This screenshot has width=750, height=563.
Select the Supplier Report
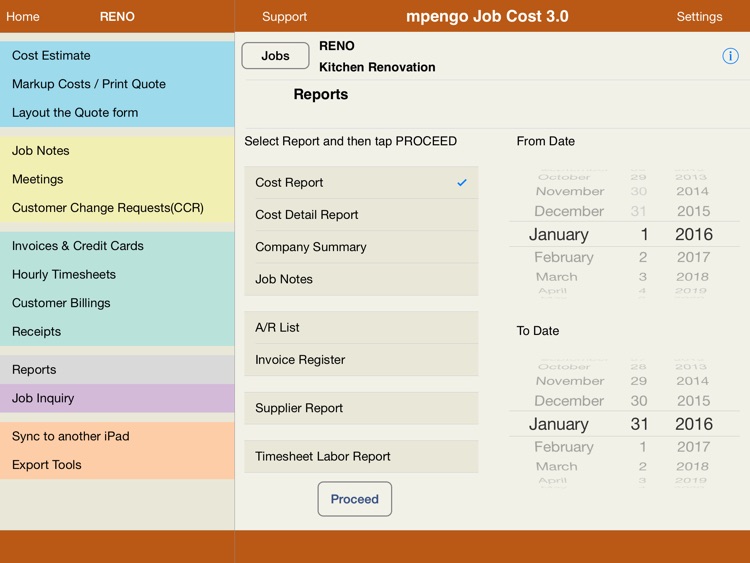click(x=361, y=408)
